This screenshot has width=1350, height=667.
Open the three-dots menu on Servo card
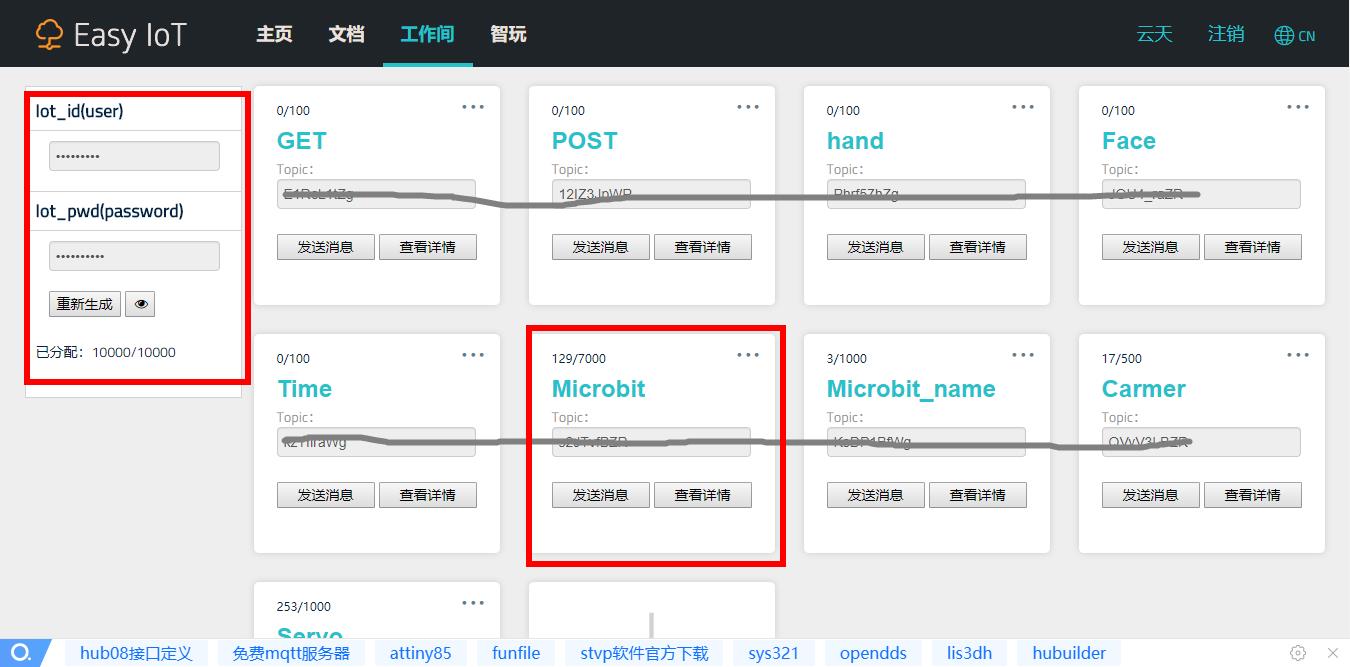point(473,603)
